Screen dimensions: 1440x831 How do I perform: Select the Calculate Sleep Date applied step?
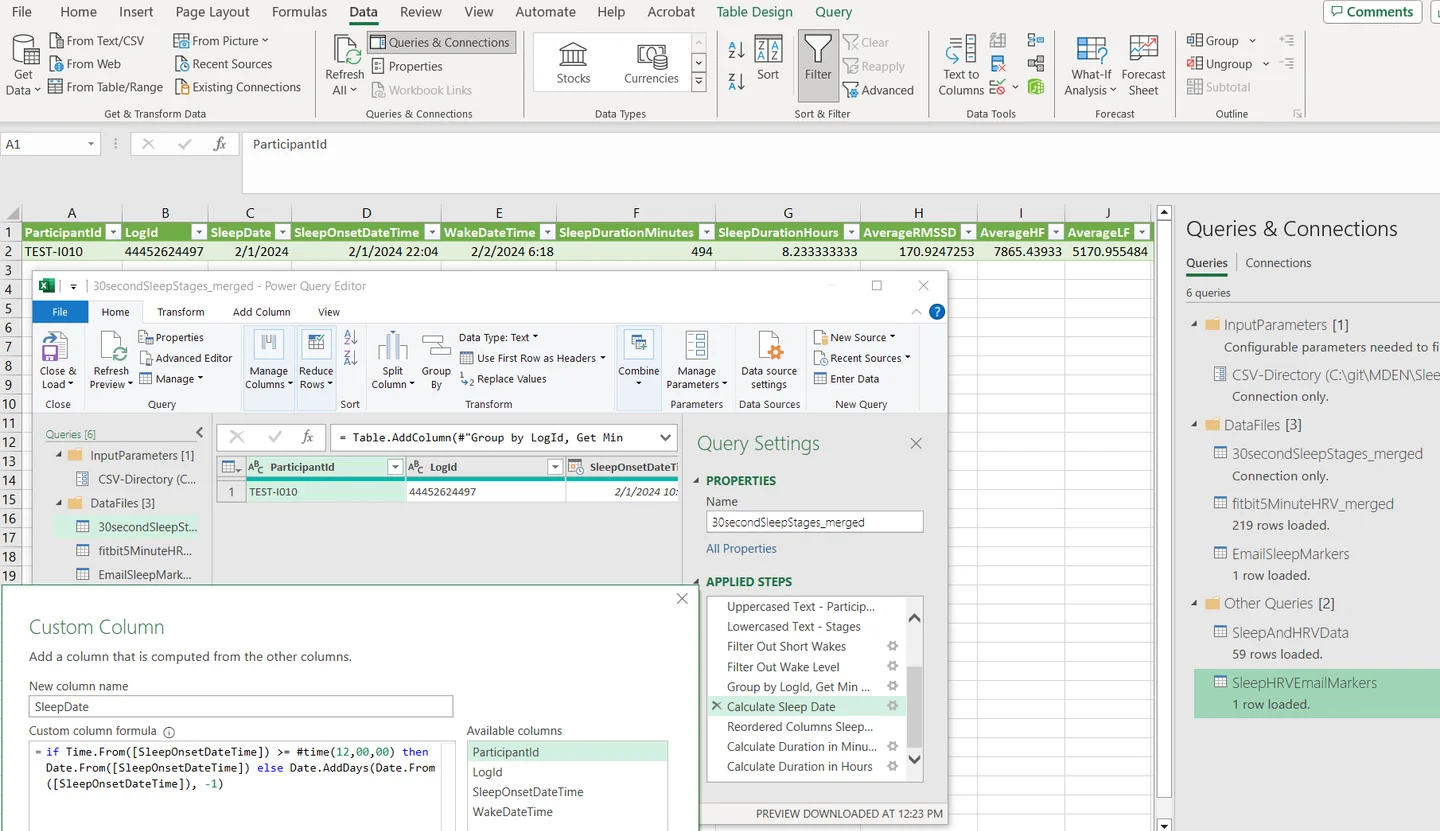[781, 707]
